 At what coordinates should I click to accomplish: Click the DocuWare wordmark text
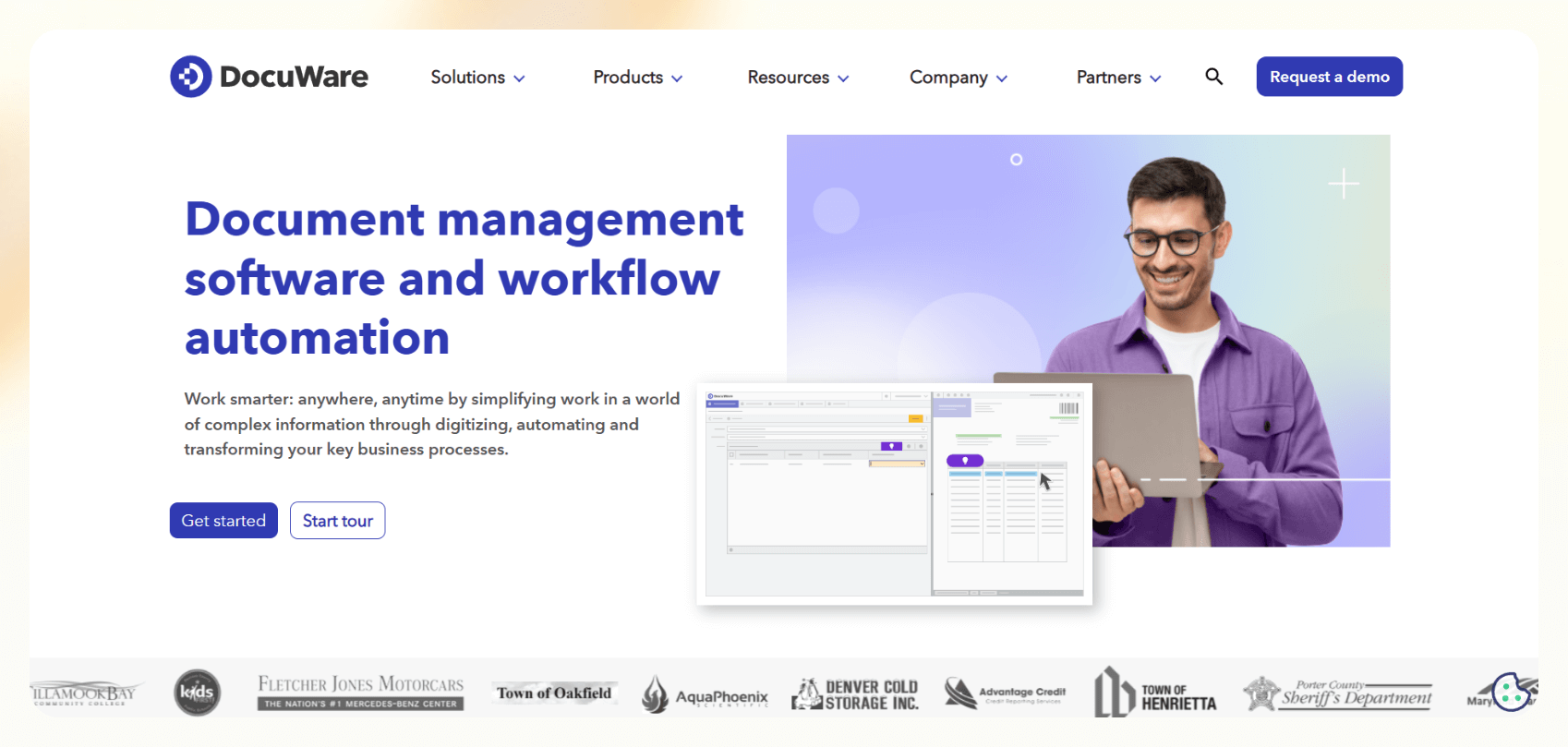click(294, 77)
